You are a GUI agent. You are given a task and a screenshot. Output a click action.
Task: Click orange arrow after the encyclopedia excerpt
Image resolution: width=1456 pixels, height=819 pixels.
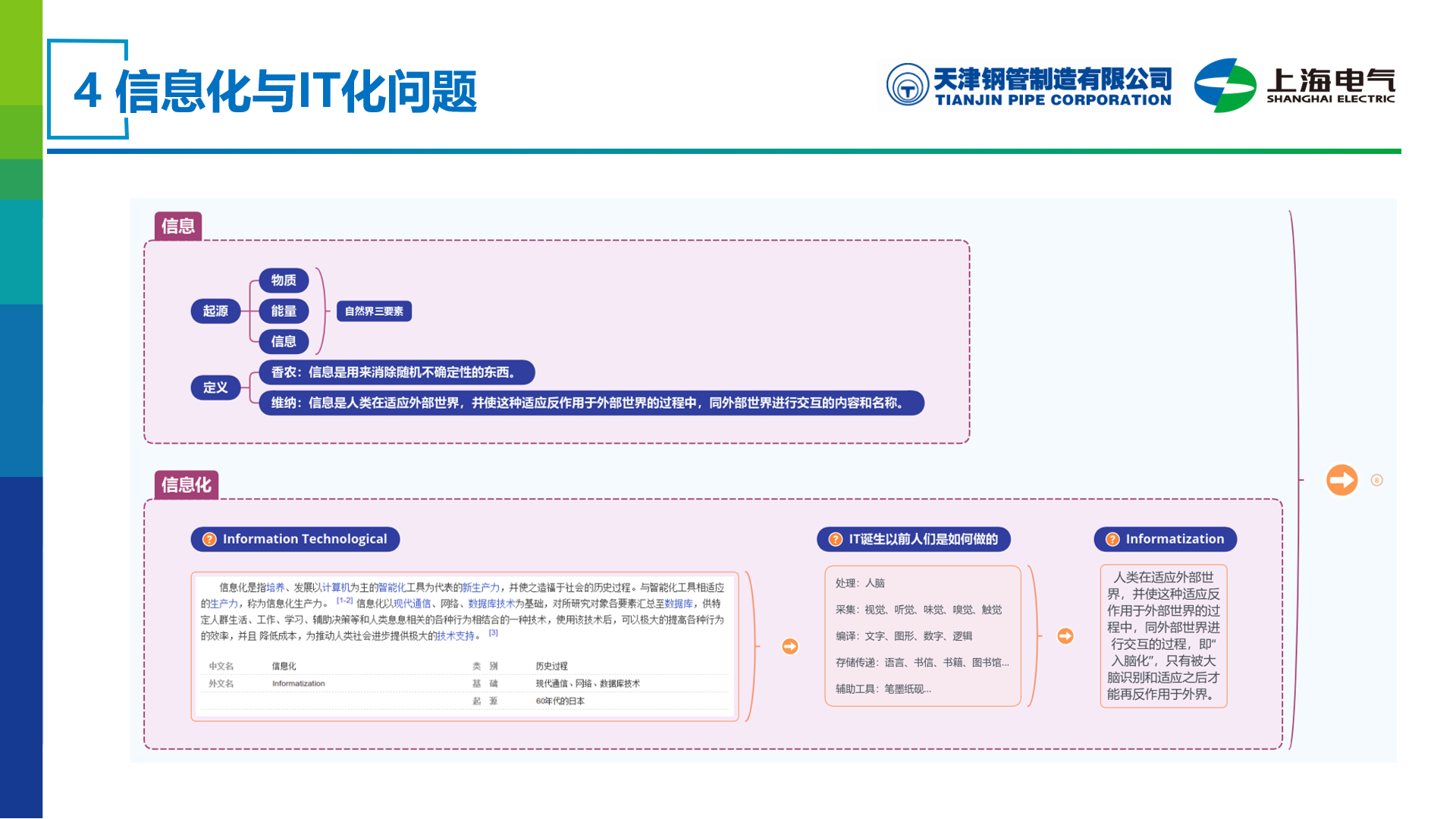[x=790, y=646]
